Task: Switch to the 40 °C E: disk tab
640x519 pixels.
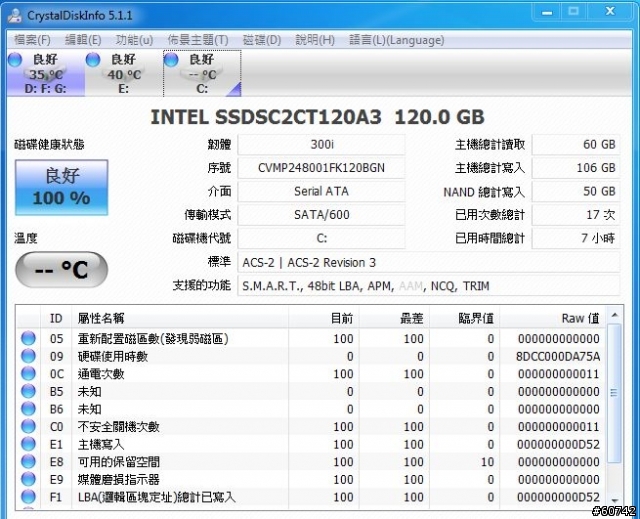Action: [x=124, y=73]
